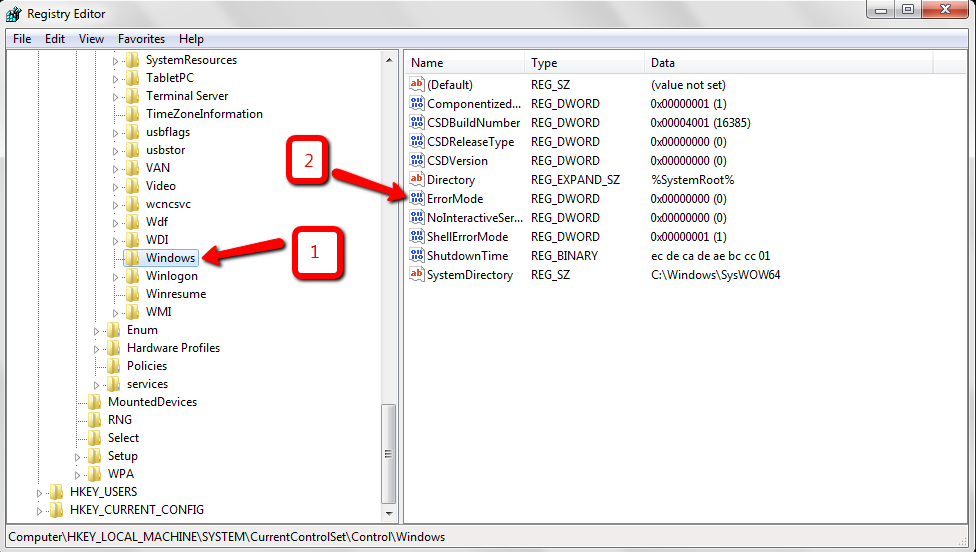
Task: Click the Winresume folder icon
Action: click(133, 294)
